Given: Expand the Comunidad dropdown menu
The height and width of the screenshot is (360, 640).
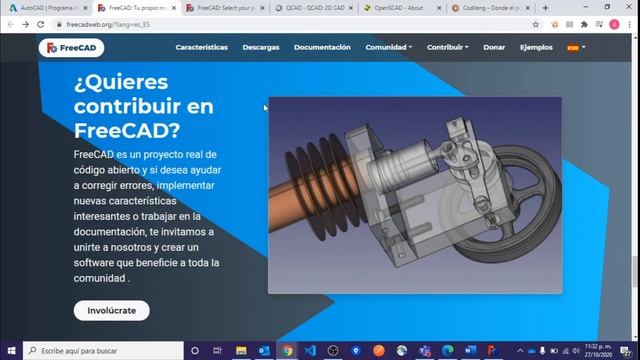Looking at the screenshot, I should click(389, 47).
